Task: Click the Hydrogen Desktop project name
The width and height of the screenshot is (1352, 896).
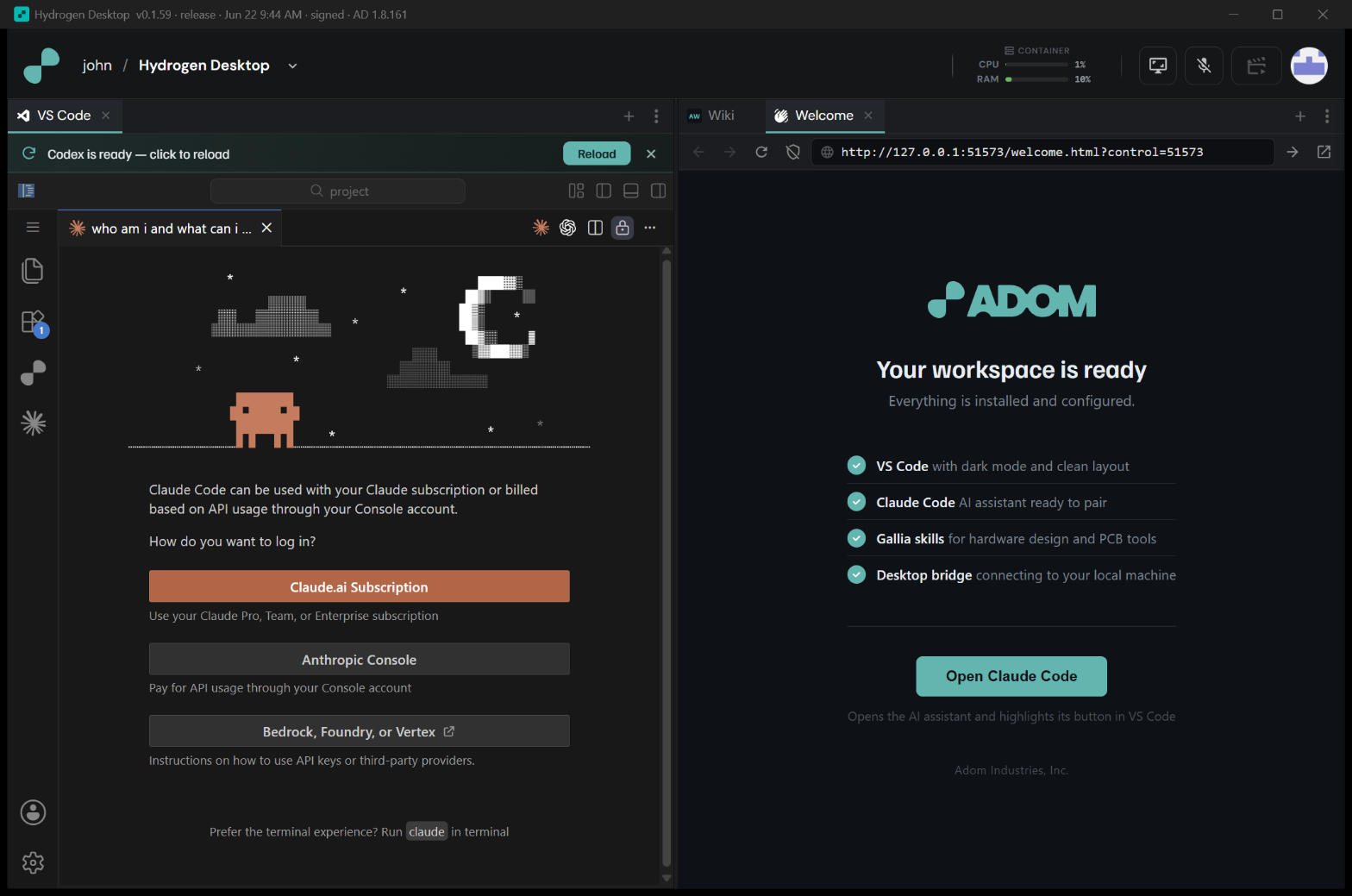Action: pos(204,66)
